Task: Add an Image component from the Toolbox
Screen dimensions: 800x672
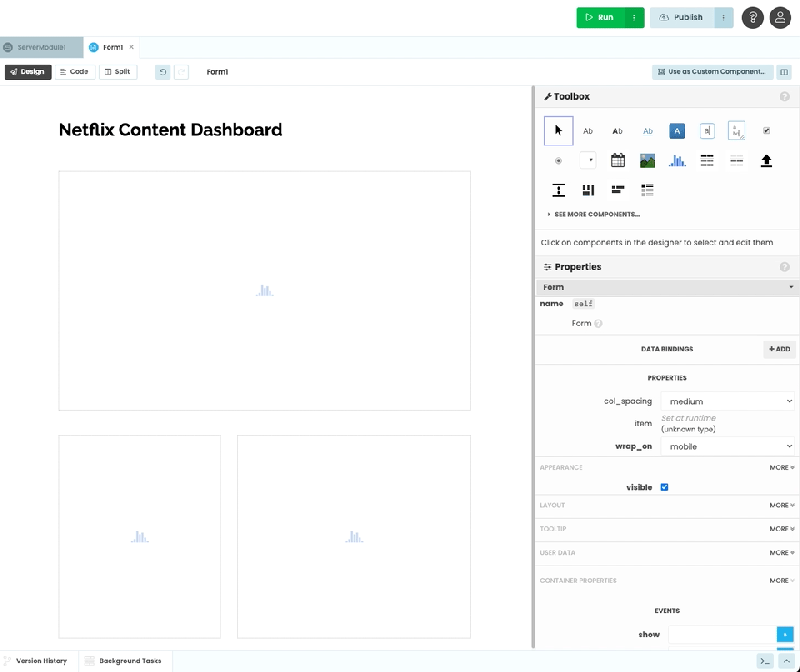Action: click(648, 160)
